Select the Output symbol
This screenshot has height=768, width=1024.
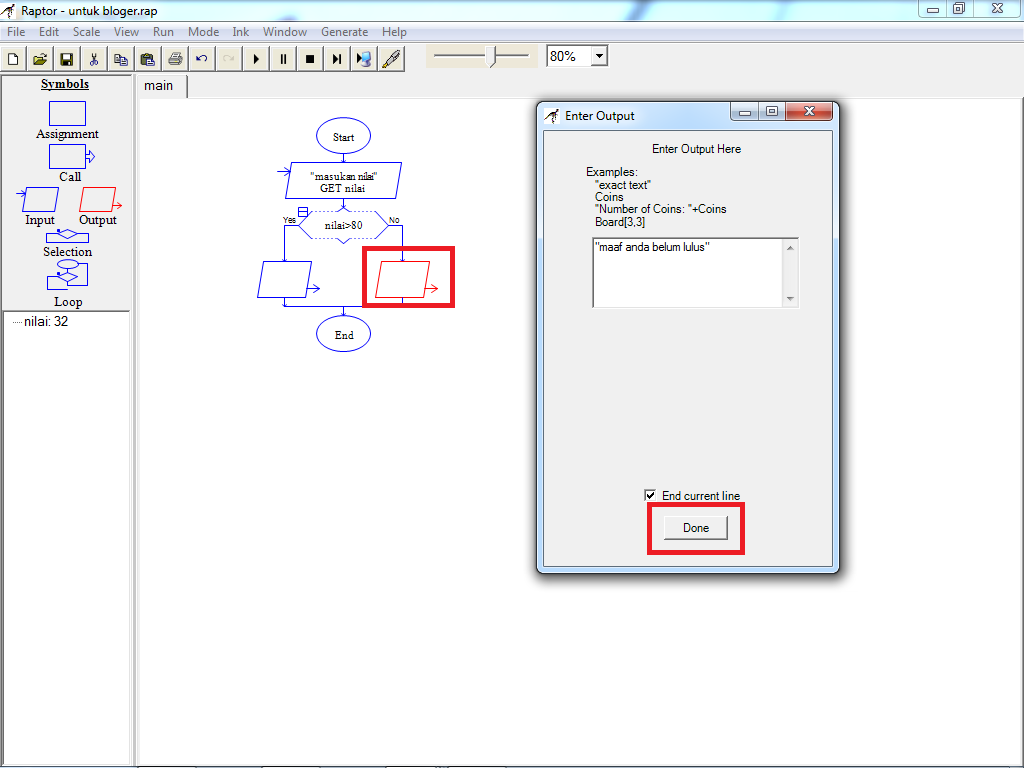97,198
